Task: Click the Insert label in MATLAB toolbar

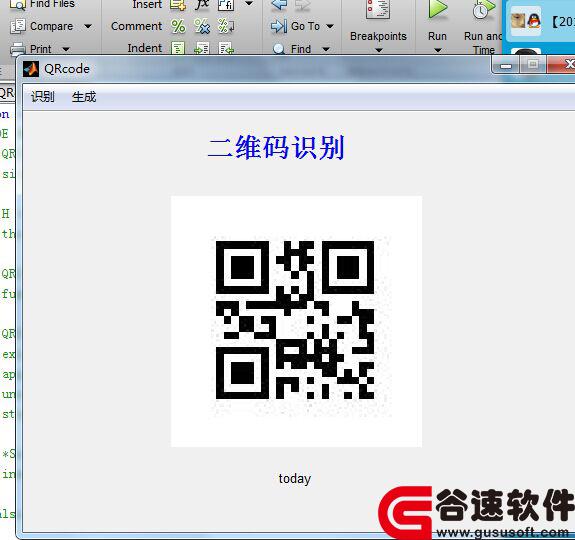Action: [147, 4]
